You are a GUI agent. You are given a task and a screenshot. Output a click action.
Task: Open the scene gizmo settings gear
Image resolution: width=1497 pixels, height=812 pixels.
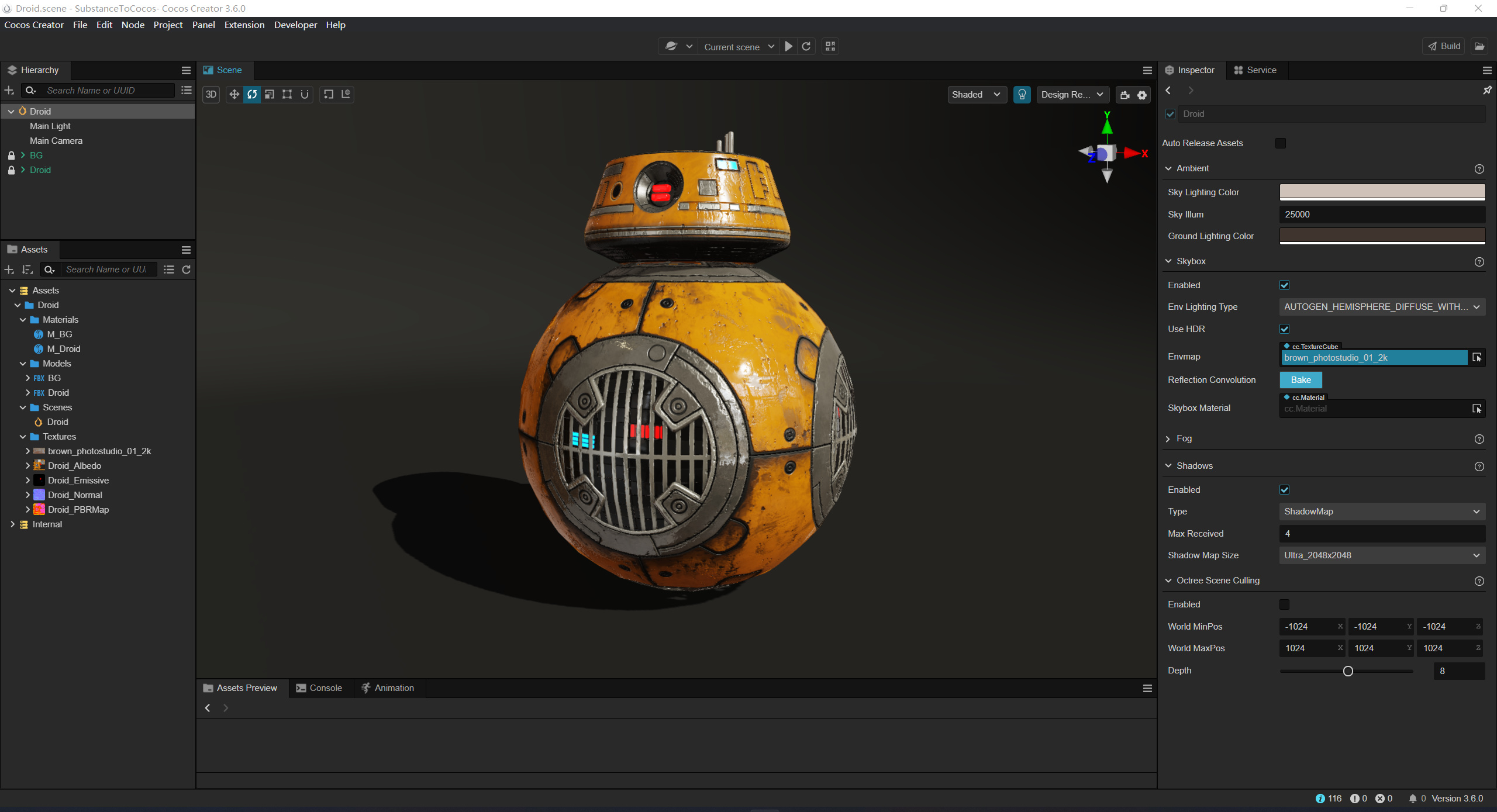(1142, 95)
